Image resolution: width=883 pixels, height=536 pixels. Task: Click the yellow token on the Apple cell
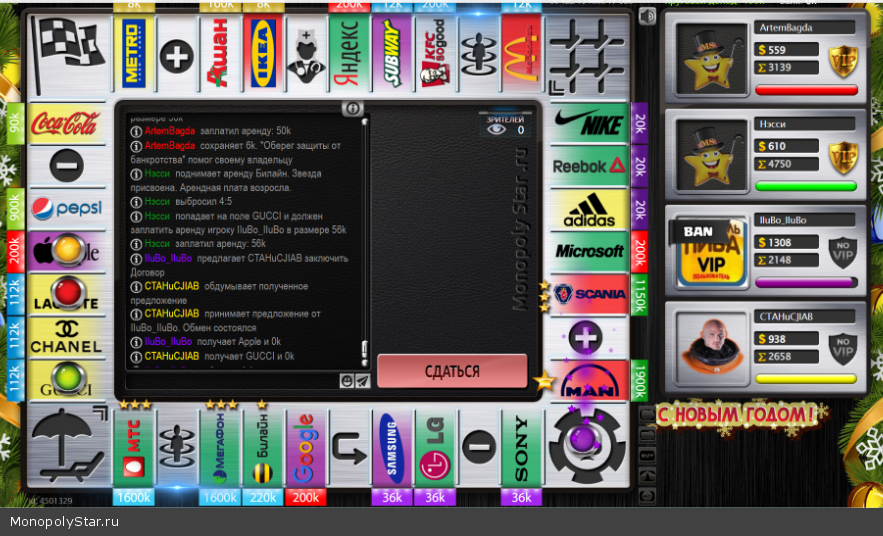68,248
